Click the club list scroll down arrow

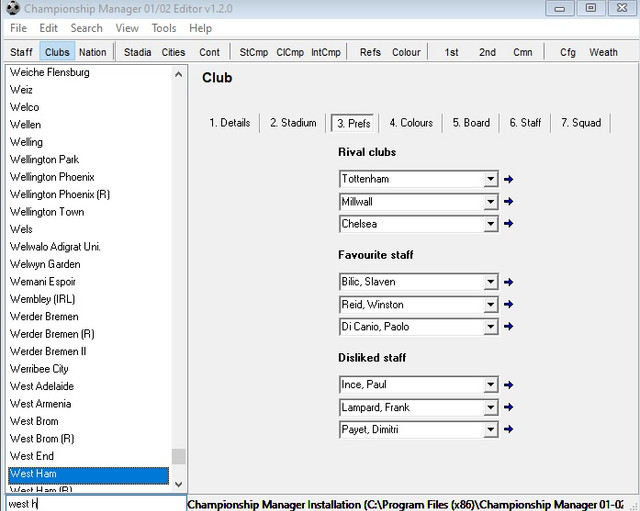pos(178,484)
